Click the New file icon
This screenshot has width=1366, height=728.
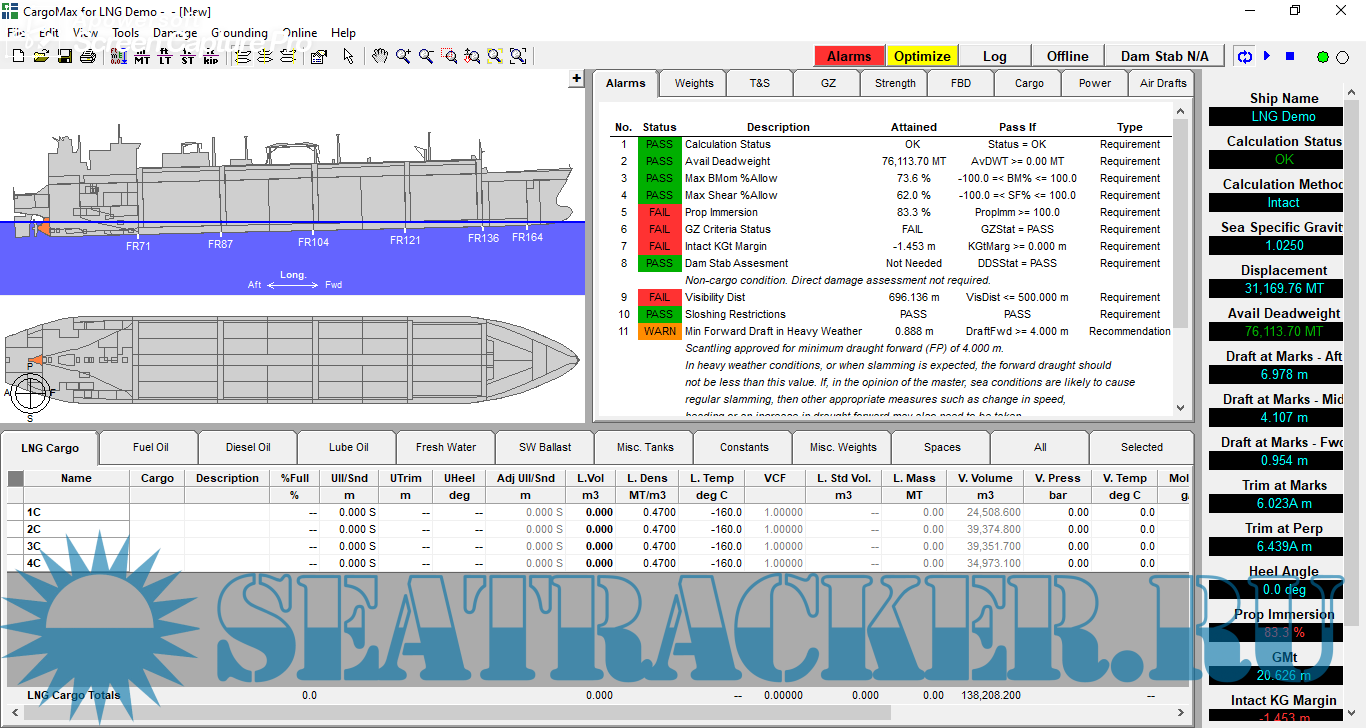point(18,57)
